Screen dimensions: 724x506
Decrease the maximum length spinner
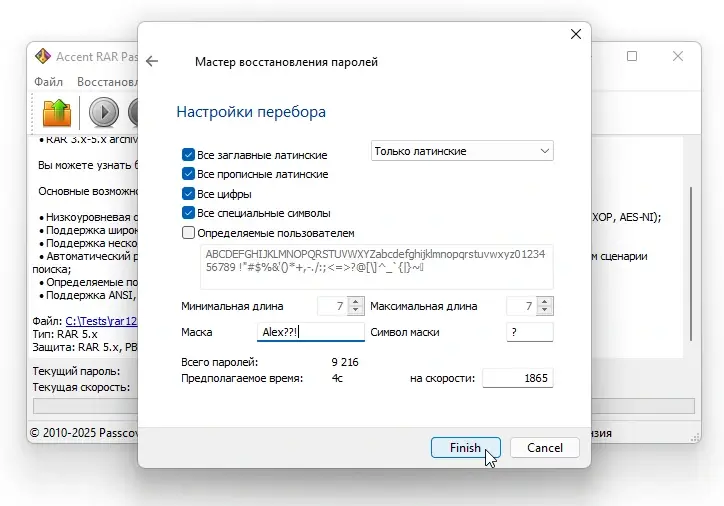[x=545, y=310]
